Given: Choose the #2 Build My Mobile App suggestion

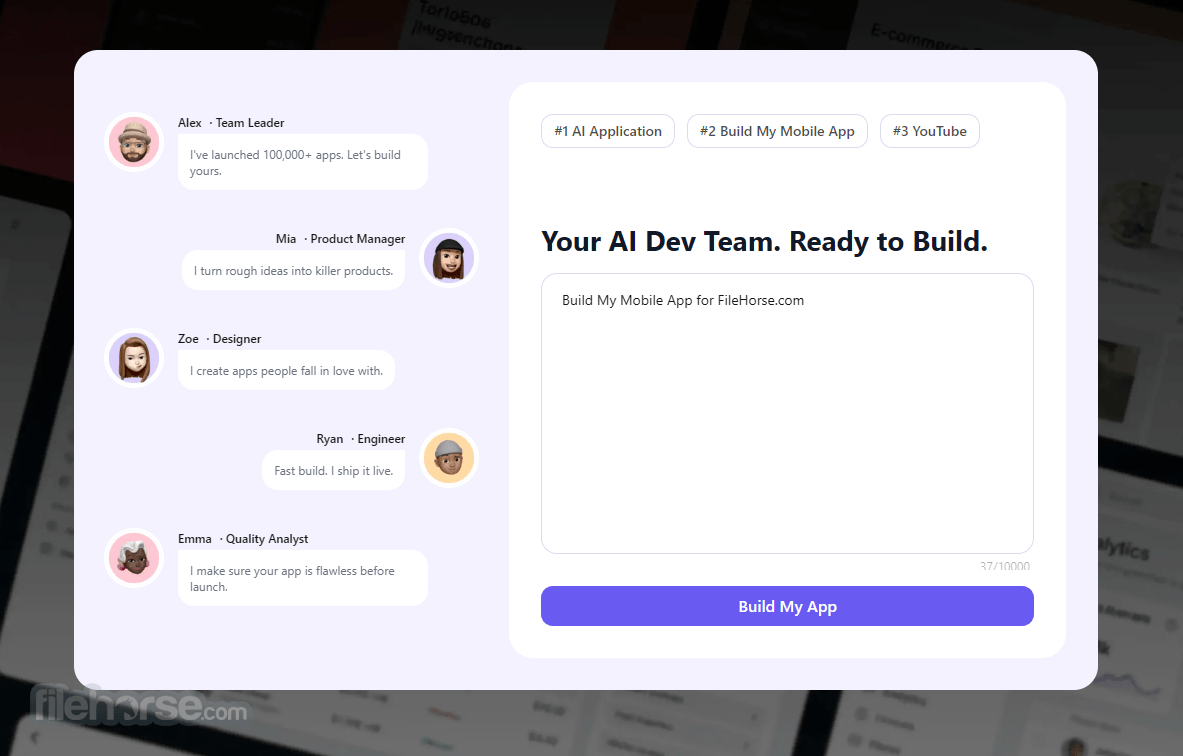Looking at the screenshot, I should click(777, 131).
